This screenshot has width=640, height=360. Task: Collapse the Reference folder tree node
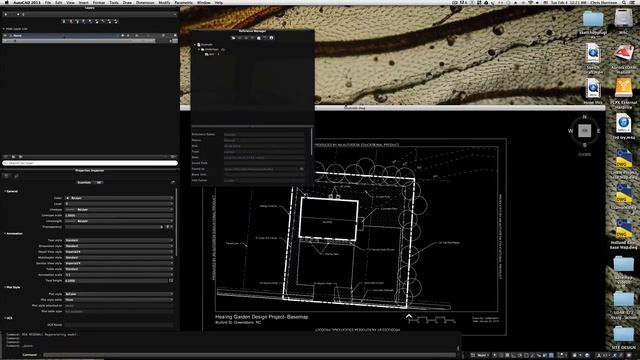199,49
